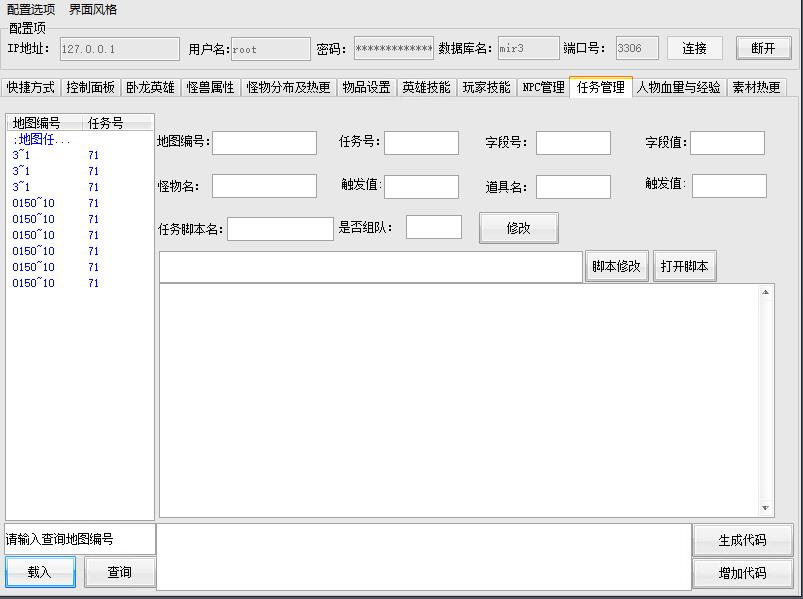The image size is (803, 599).
Task: Switch to the 快捷方式 tab
Action: tap(31, 88)
